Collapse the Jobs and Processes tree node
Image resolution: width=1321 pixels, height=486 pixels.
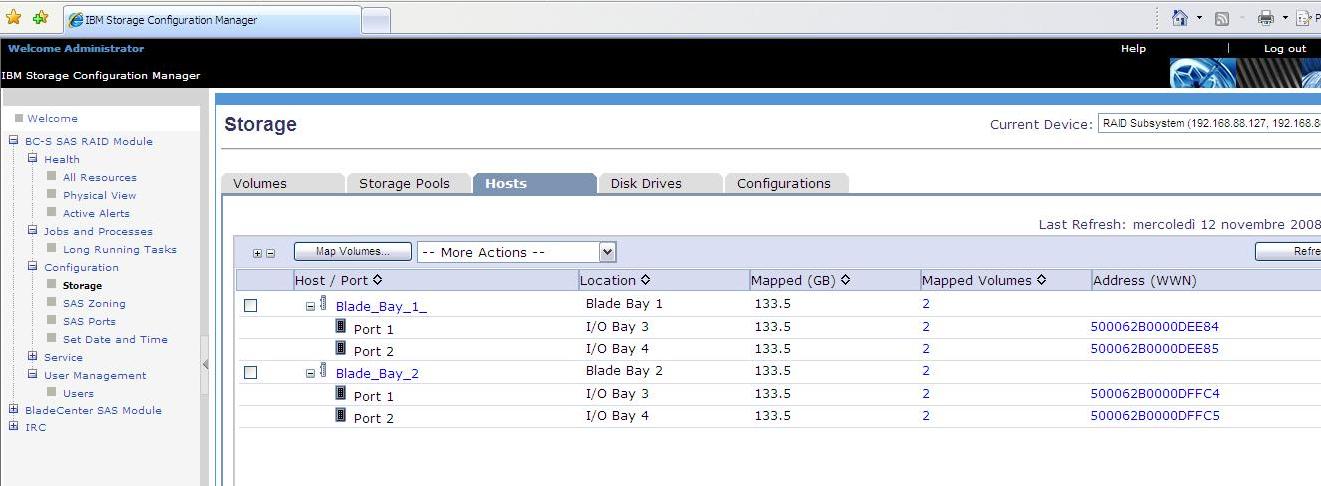click(32, 231)
